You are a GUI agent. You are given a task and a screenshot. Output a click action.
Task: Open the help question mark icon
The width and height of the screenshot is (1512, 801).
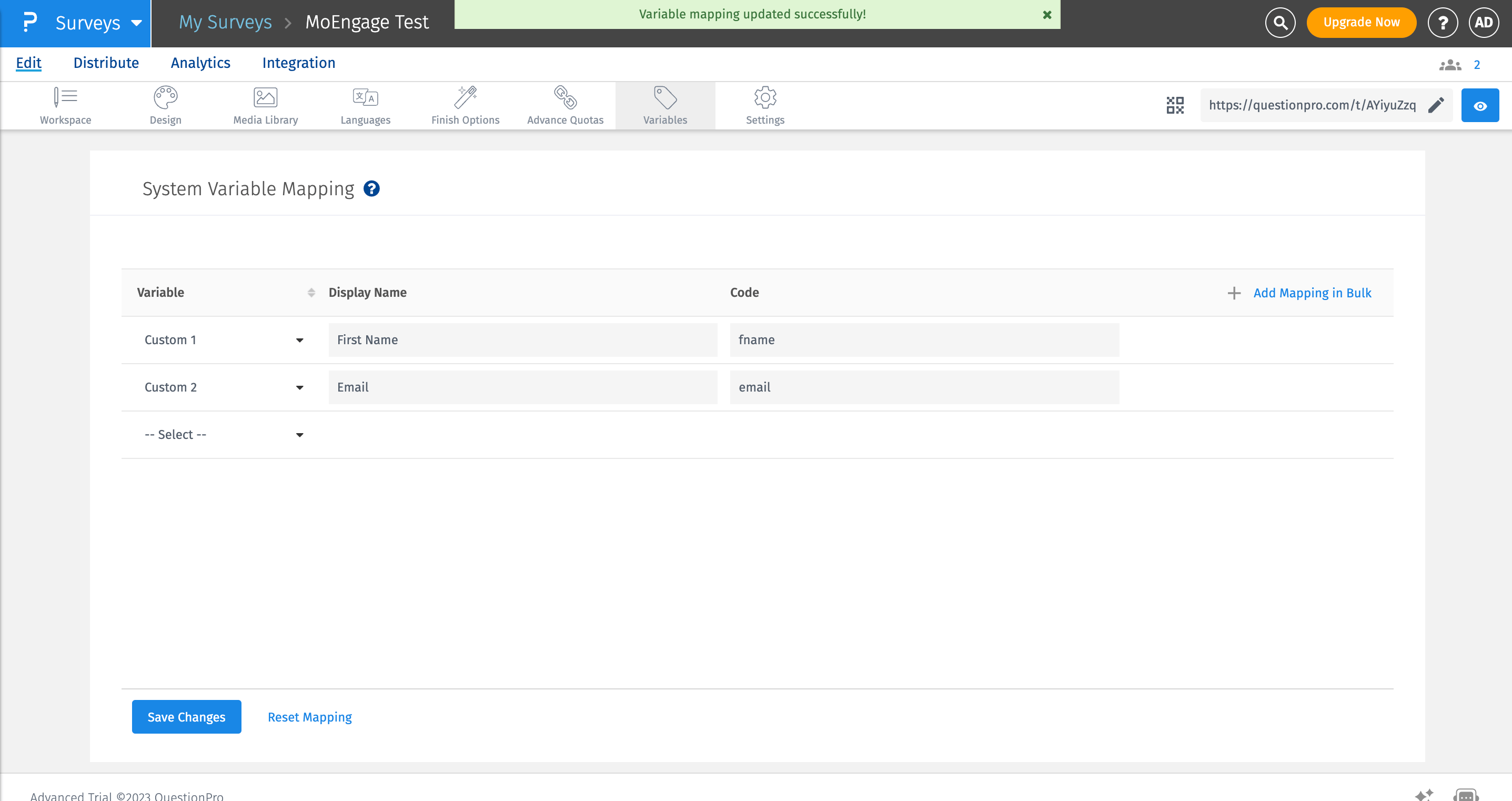pos(1442,22)
